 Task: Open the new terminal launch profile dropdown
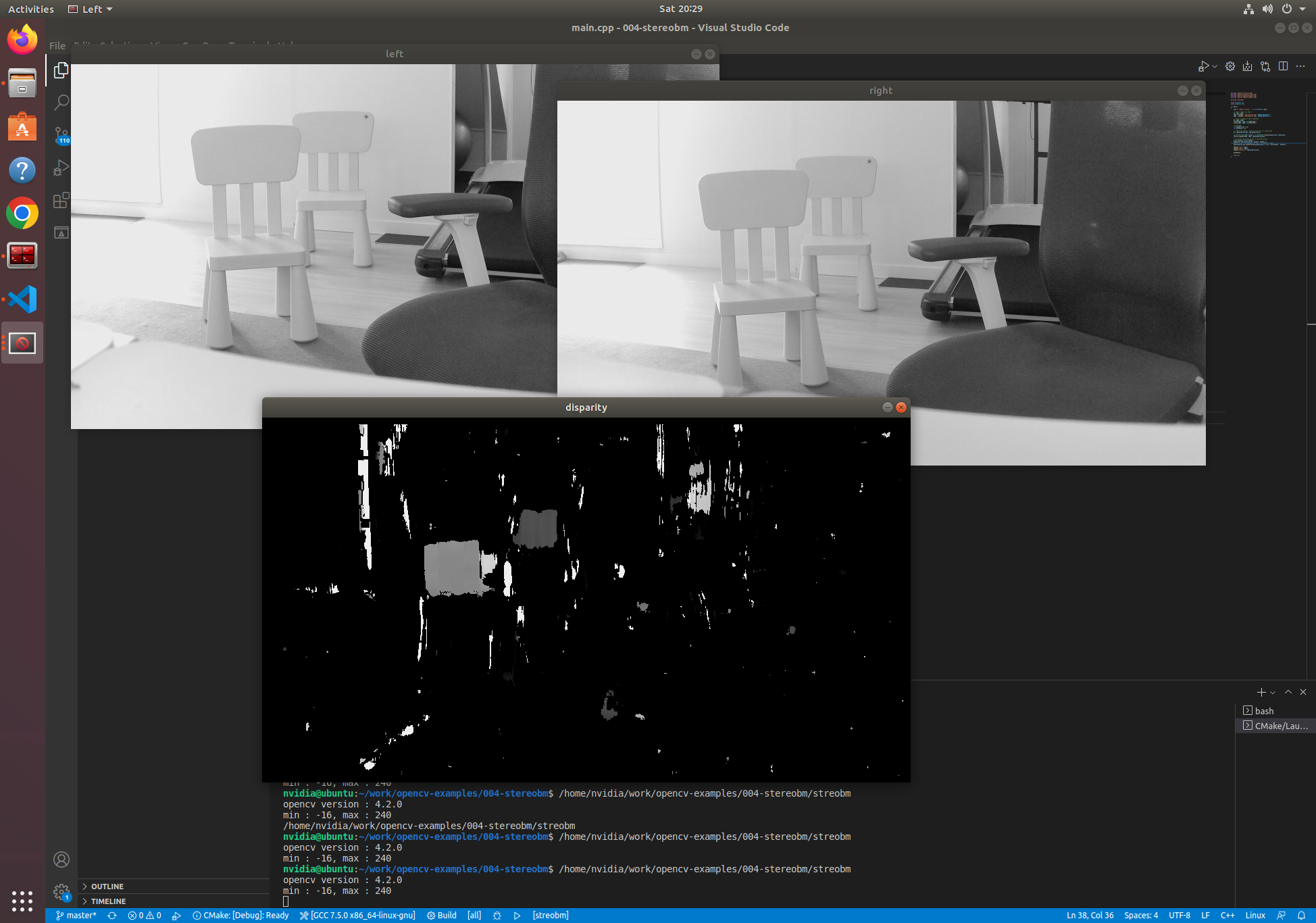click(x=1273, y=693)
